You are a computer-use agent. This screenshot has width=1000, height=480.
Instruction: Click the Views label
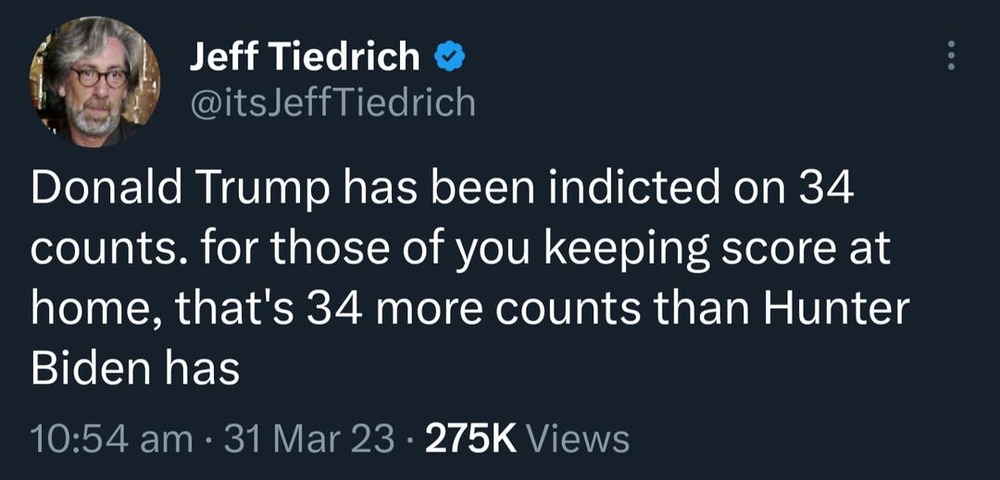click(x=577, y=438)
